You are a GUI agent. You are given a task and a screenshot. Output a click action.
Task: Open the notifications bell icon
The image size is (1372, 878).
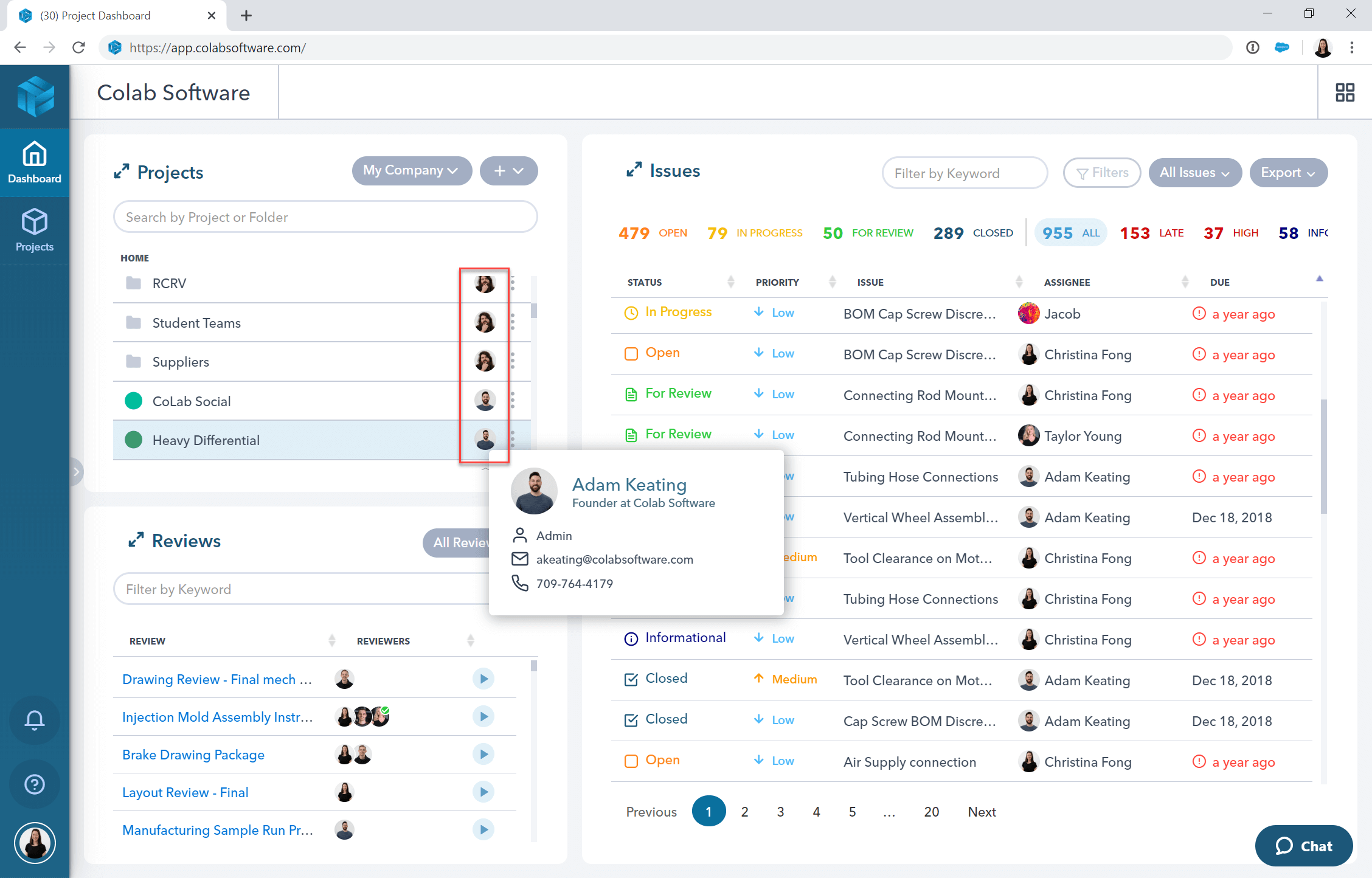[35, 720]
